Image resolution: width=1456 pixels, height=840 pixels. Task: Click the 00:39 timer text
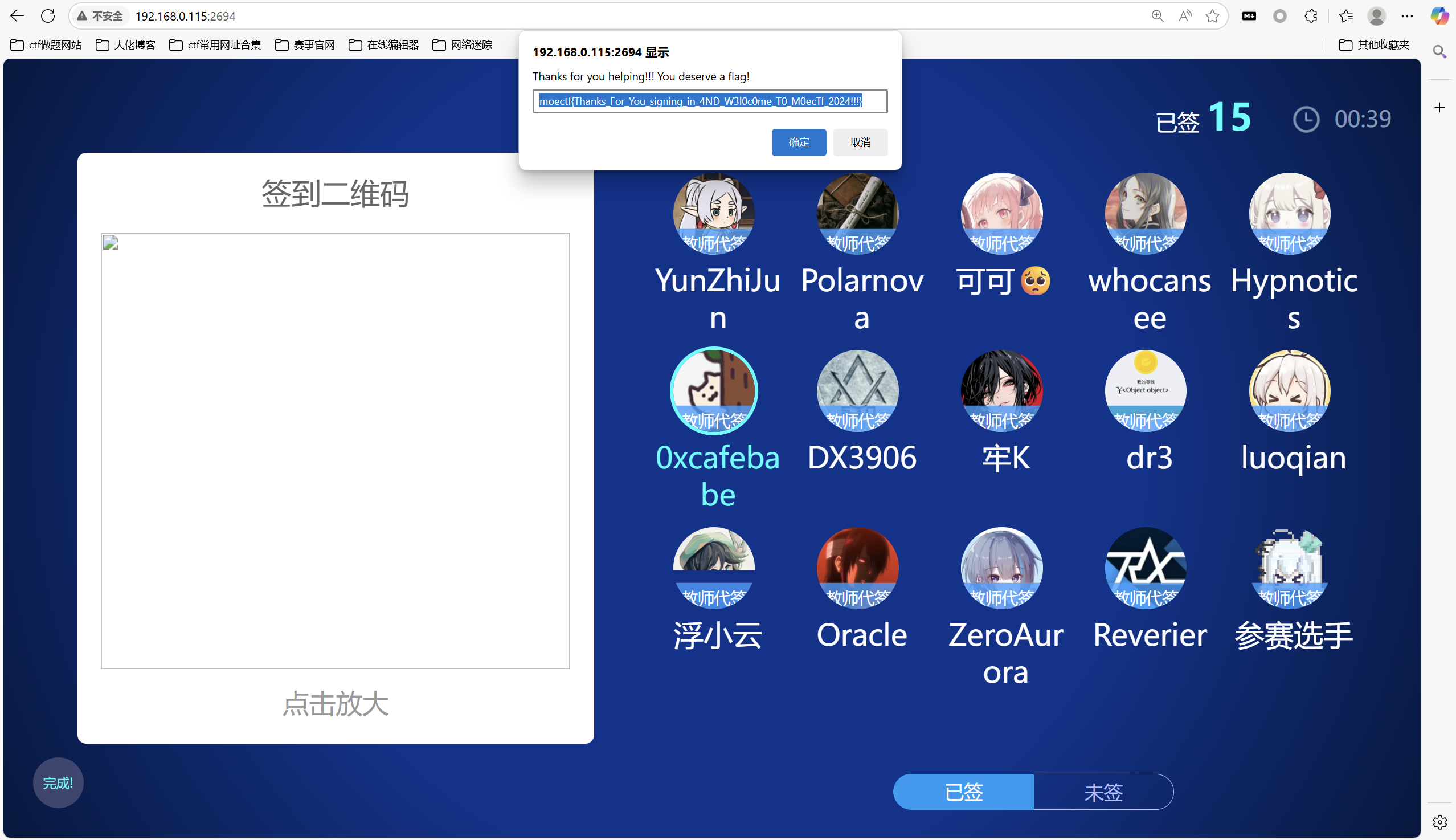1363,120
